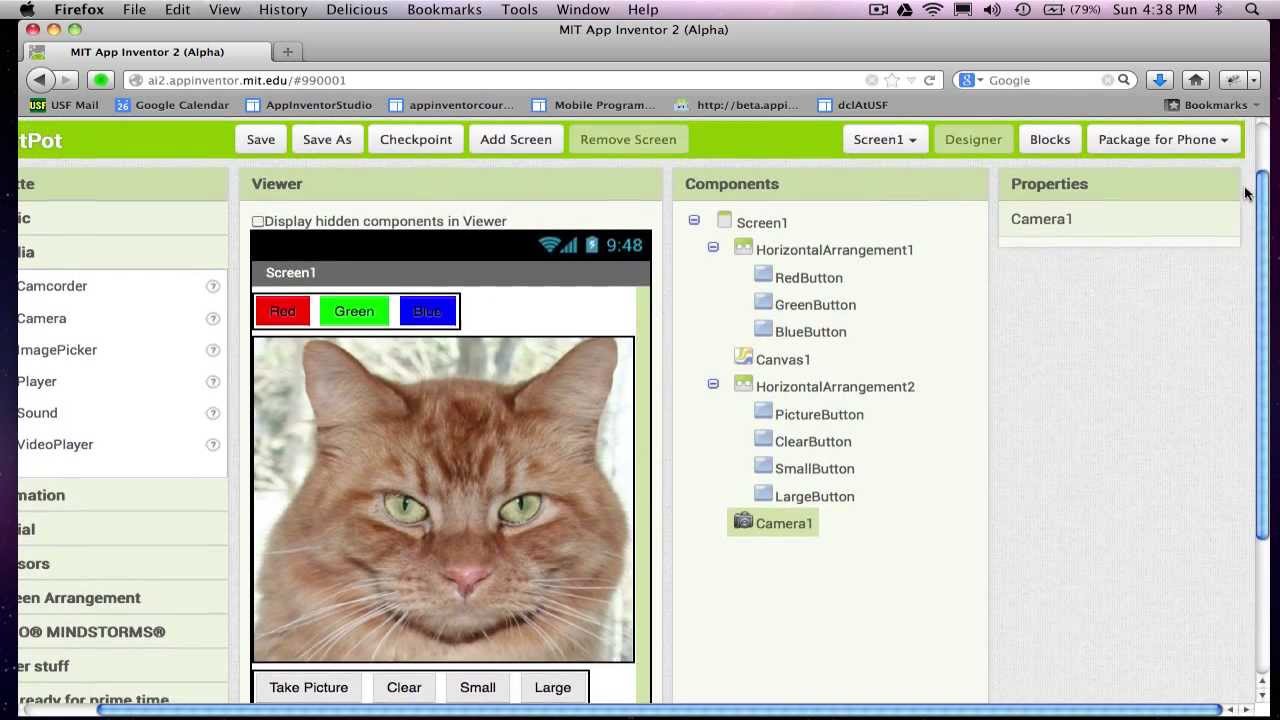This screenshot has width=1280, height=720.
Task: Collapse the Screen1 tree node
Action: (x=694, y=220)
